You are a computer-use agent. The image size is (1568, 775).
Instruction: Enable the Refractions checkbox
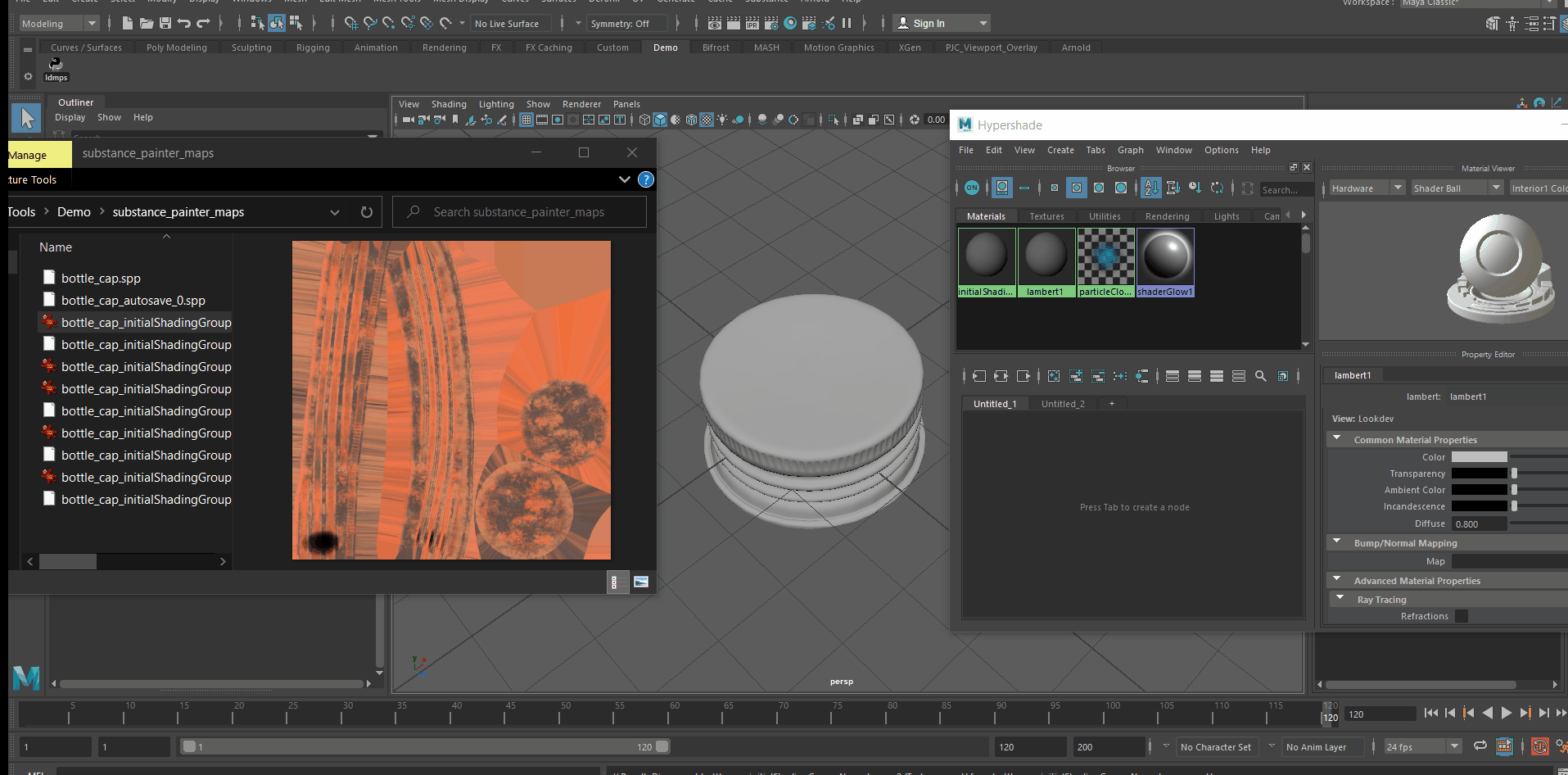pyautogui.click(x=1462, y=616)
